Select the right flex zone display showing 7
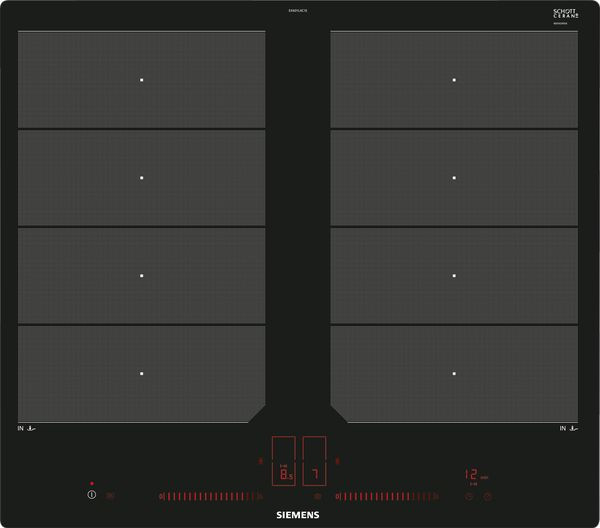This screenshot has height=528, width=600. [x=314, y=473]
